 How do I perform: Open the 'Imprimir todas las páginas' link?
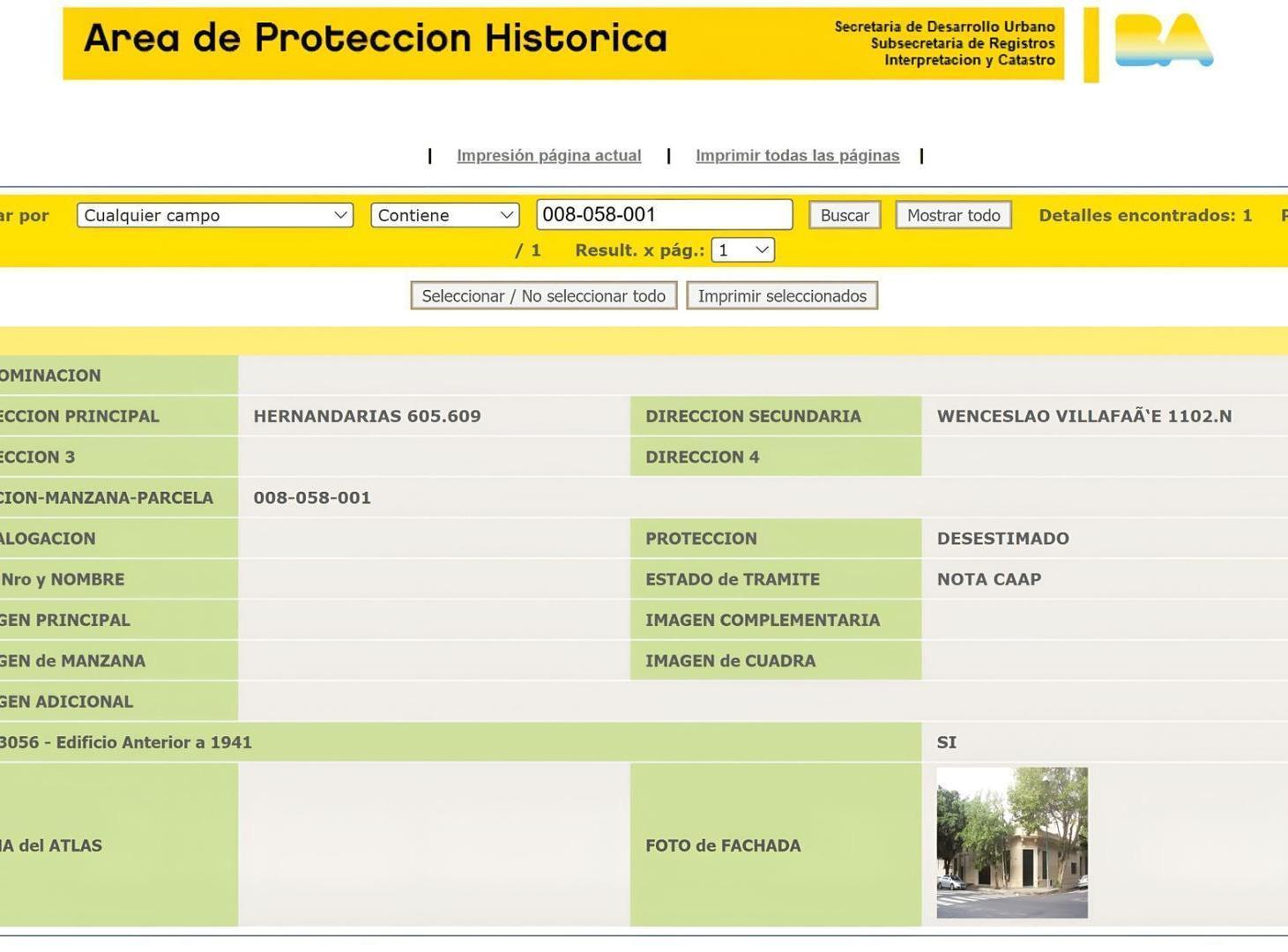pos(798,156)
